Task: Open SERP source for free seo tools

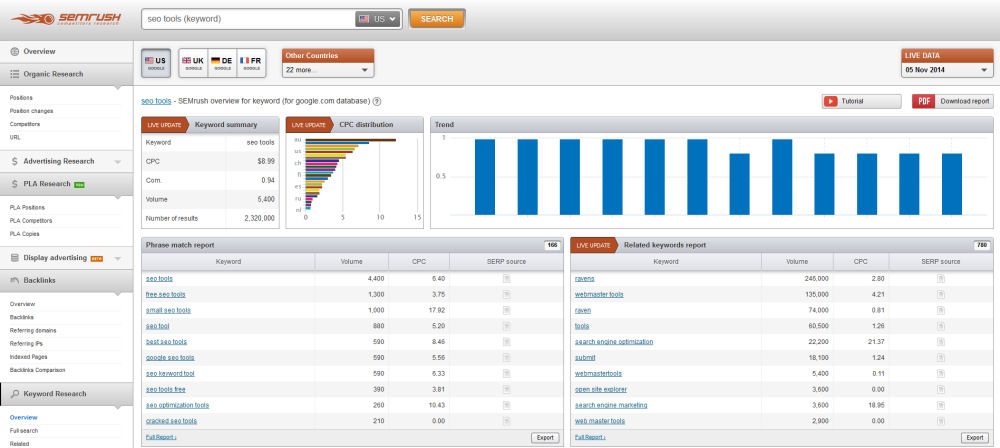Action: pyautogui.click(x=506, y=295)
